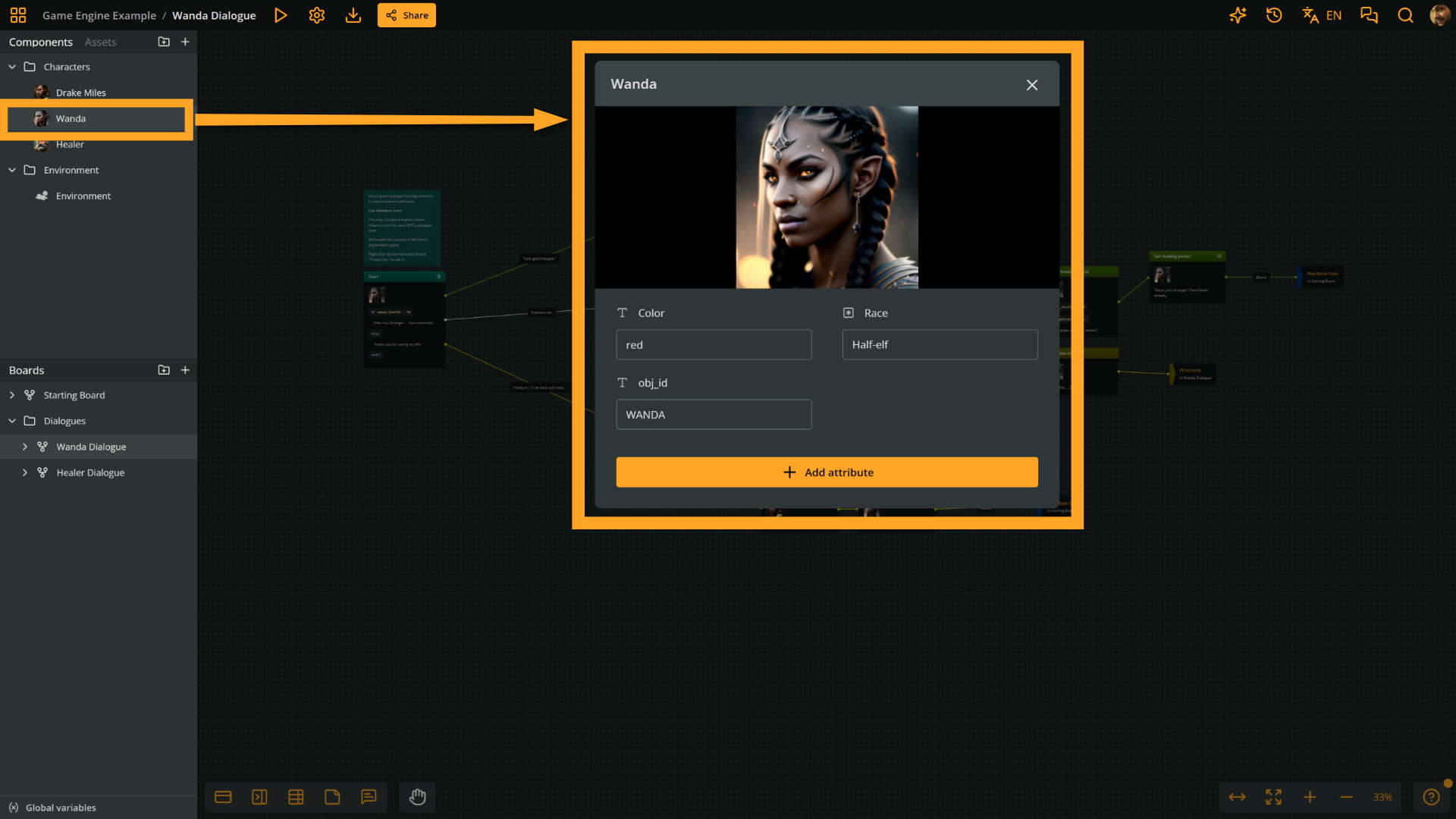Image resolution: width=1456 pixels, height=819 pixels.
Task: Expand the Starting Board item
Action: coord(12,395)
